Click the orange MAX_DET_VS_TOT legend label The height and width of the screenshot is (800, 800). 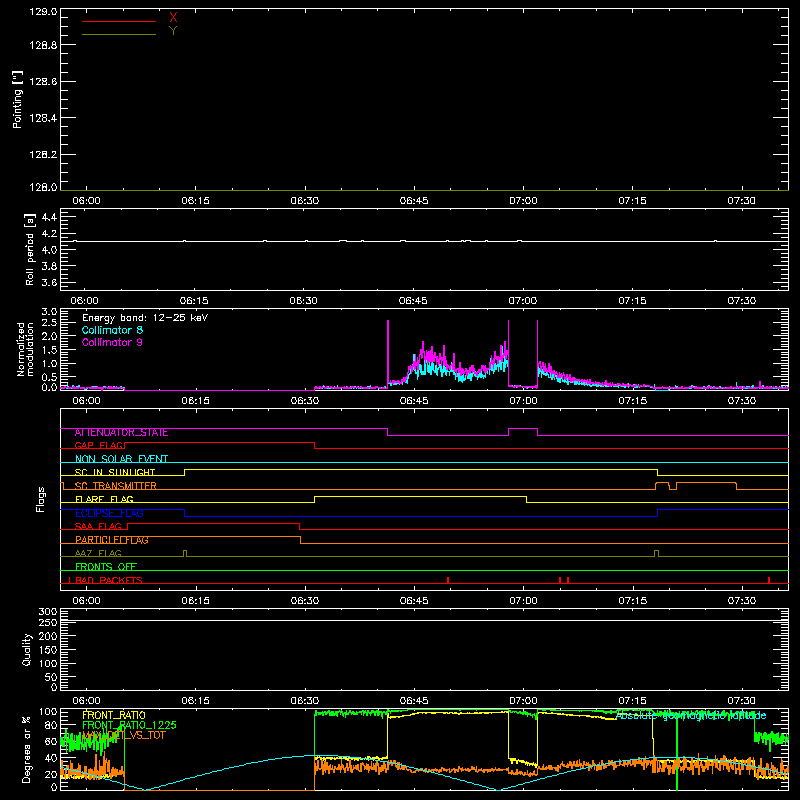(x=123, y=735)
